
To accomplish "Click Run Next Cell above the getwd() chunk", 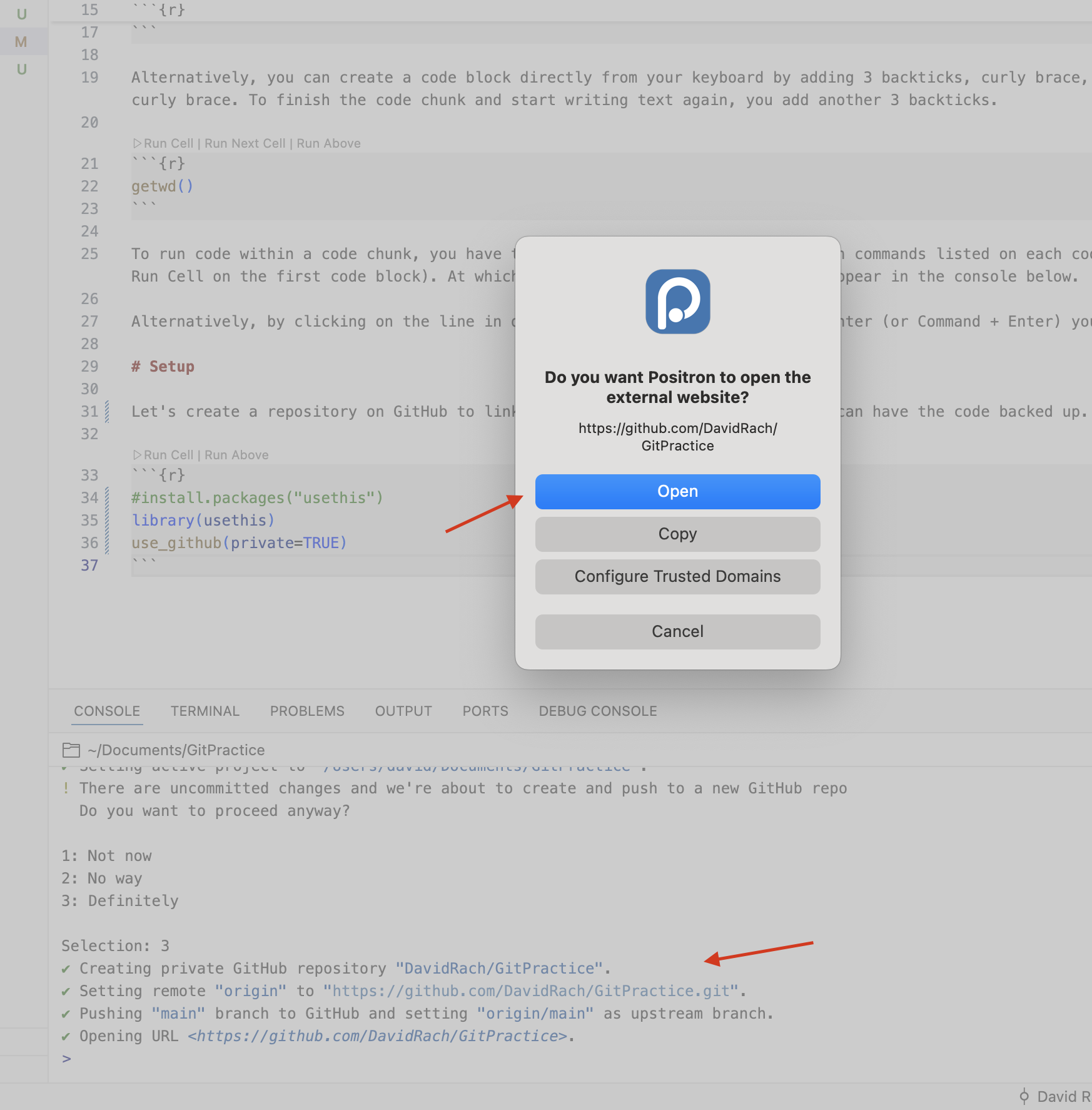I will (245, 143).
